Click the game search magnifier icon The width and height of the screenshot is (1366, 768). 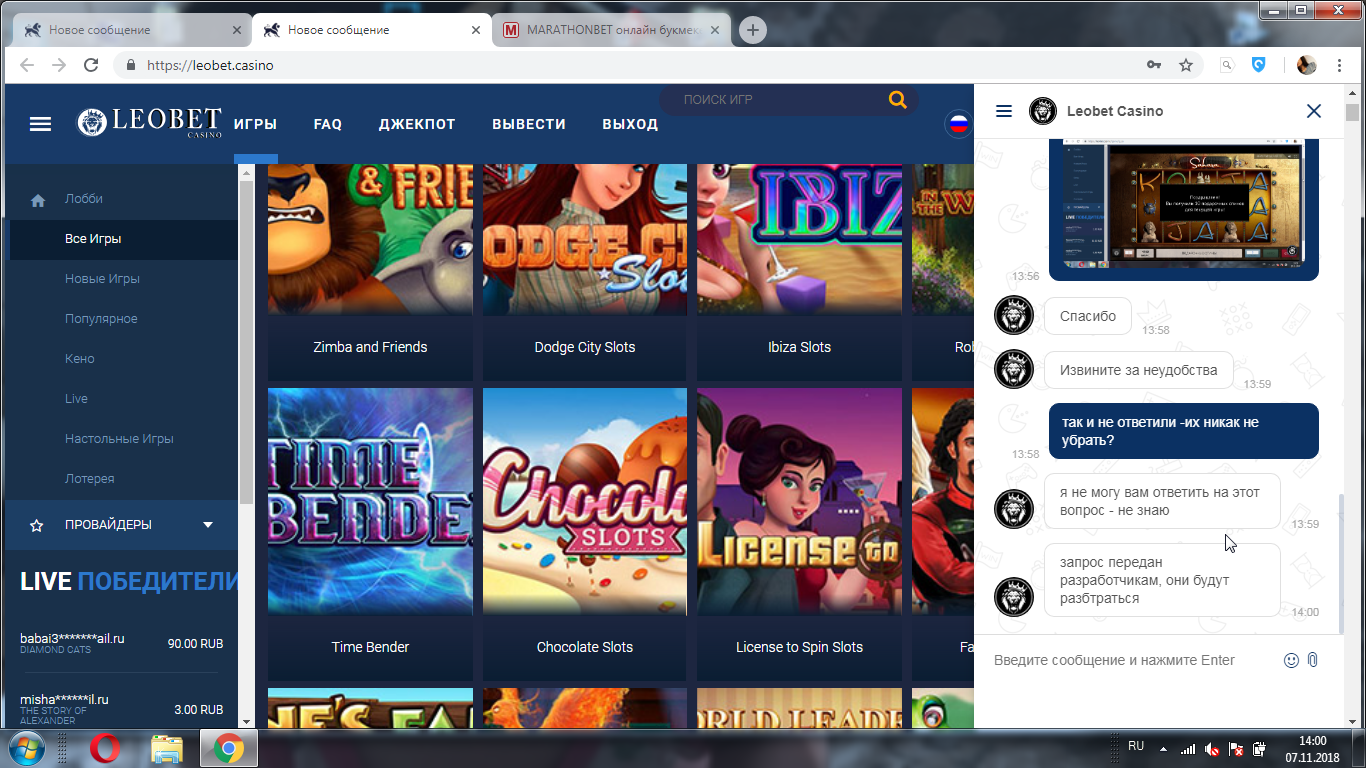897,100
